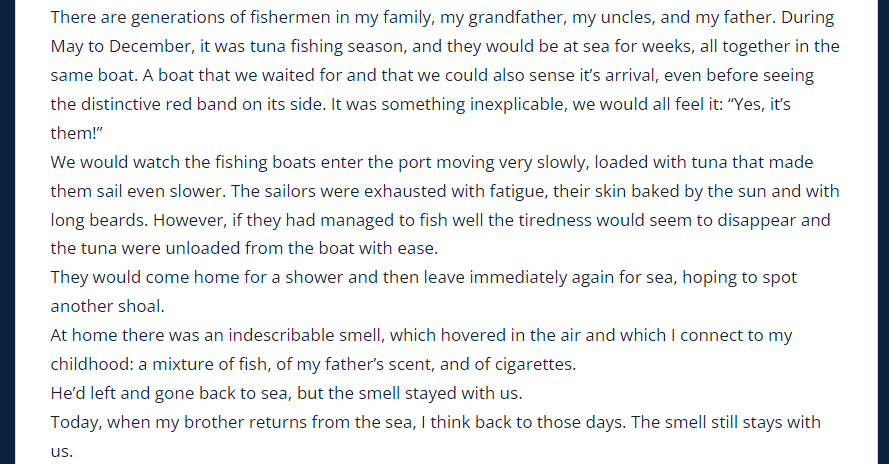Click the word "them!" ending the quote
Image resolution: width=889 pixels, height=464 pixels.
[76, 133]
